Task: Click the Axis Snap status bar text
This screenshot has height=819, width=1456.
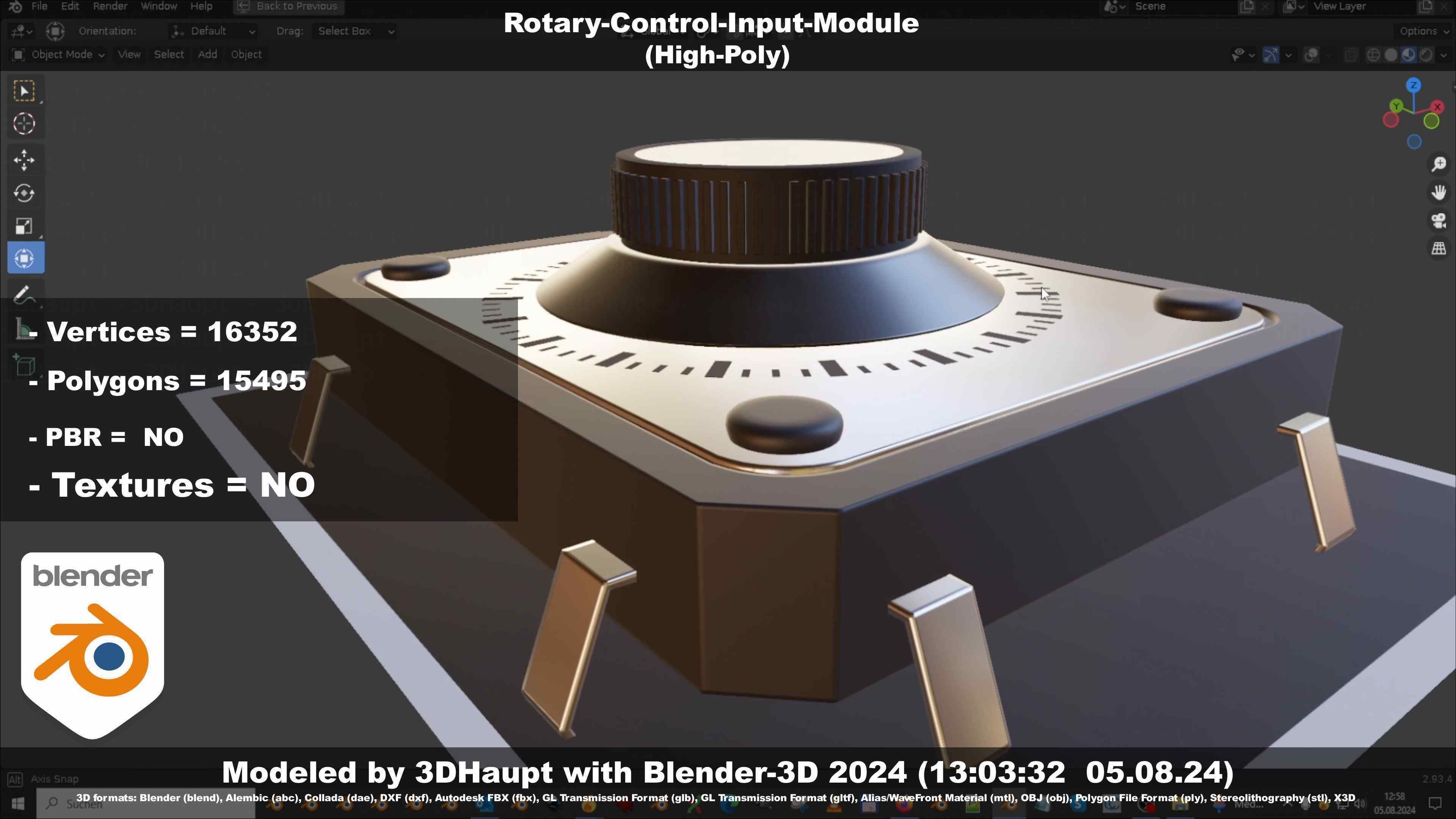Action: click(55, 779)
